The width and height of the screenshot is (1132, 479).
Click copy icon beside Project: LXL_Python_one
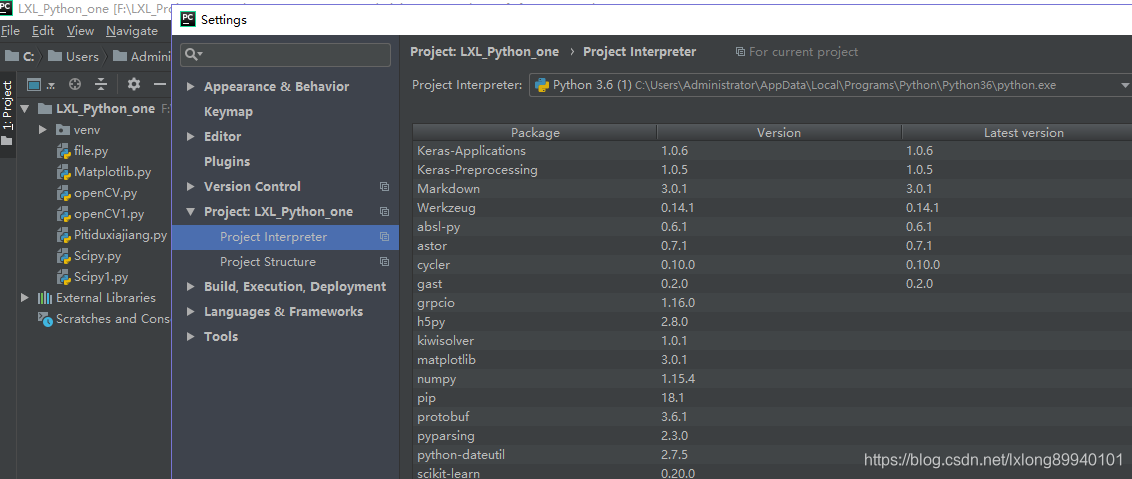tap(384, 212)
